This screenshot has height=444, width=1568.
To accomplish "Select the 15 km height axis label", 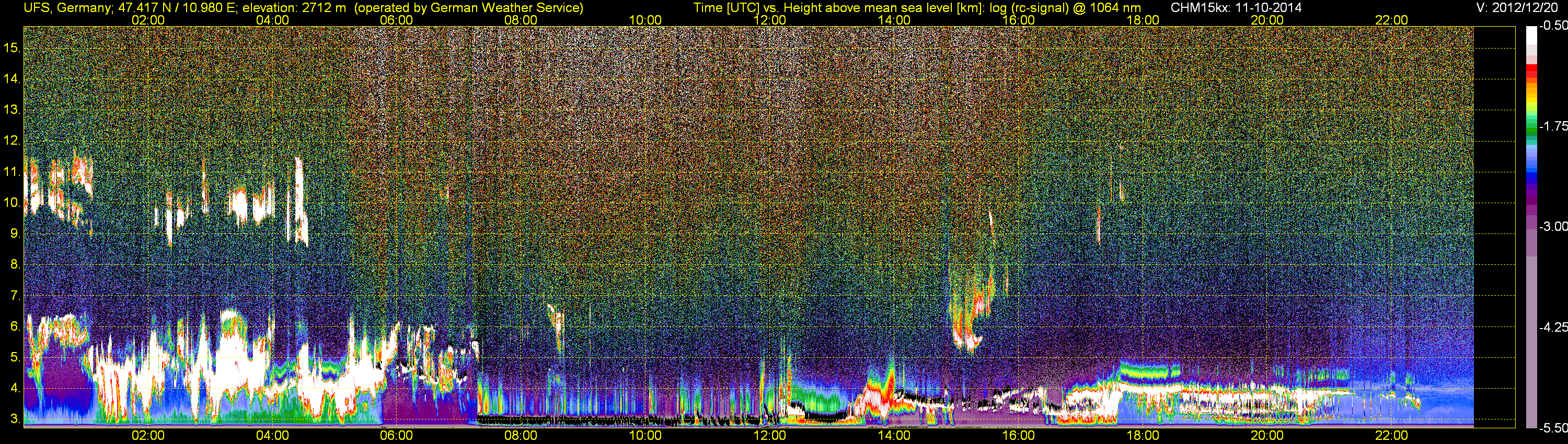I will click(11, 48).
